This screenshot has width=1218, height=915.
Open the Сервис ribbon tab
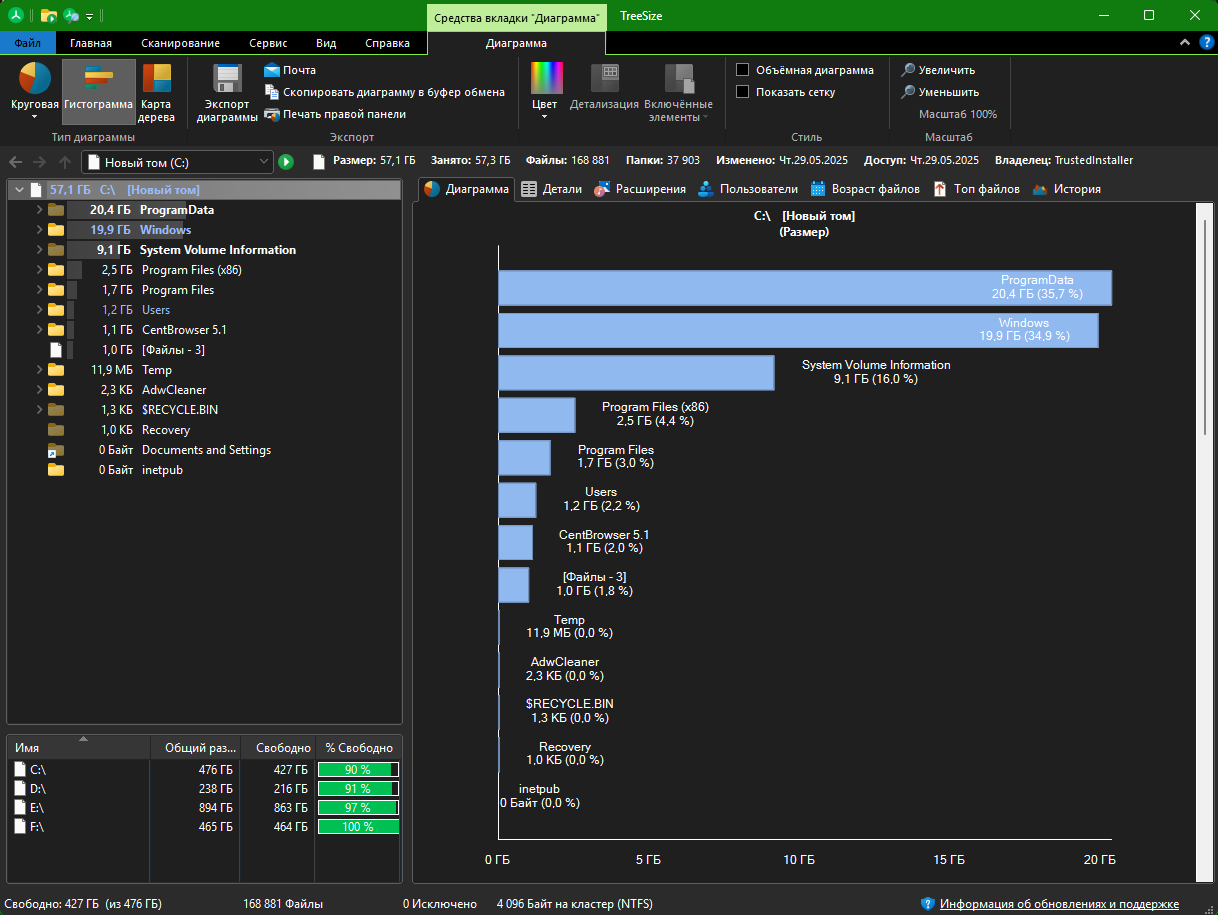tap(268, 43)
